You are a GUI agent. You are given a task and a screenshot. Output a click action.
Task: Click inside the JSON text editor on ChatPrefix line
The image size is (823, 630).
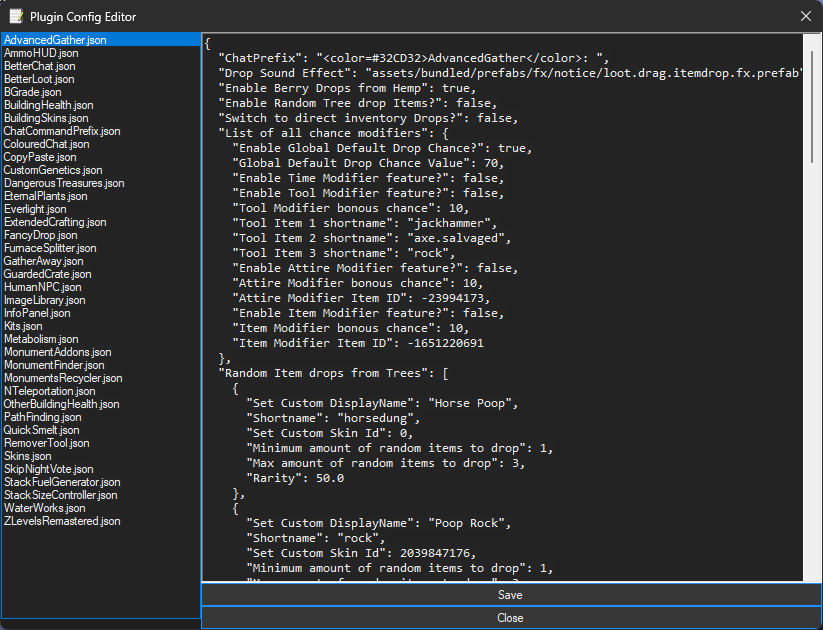pos(414,58)
